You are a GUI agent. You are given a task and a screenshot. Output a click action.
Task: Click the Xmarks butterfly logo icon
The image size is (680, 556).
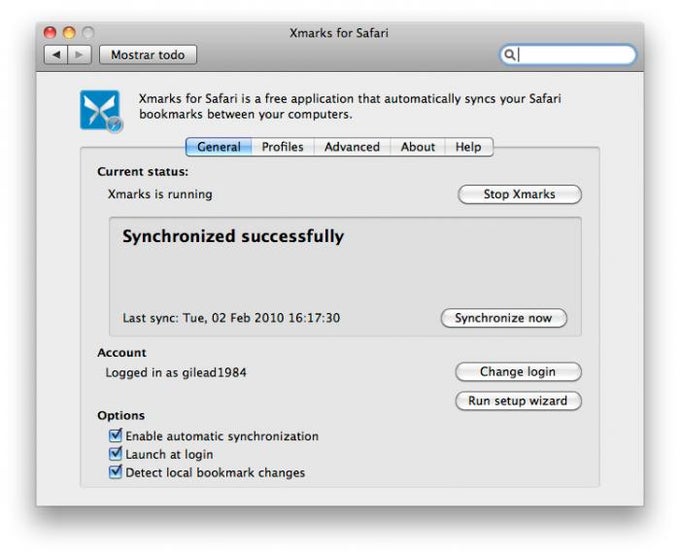(x=101, y=110)
